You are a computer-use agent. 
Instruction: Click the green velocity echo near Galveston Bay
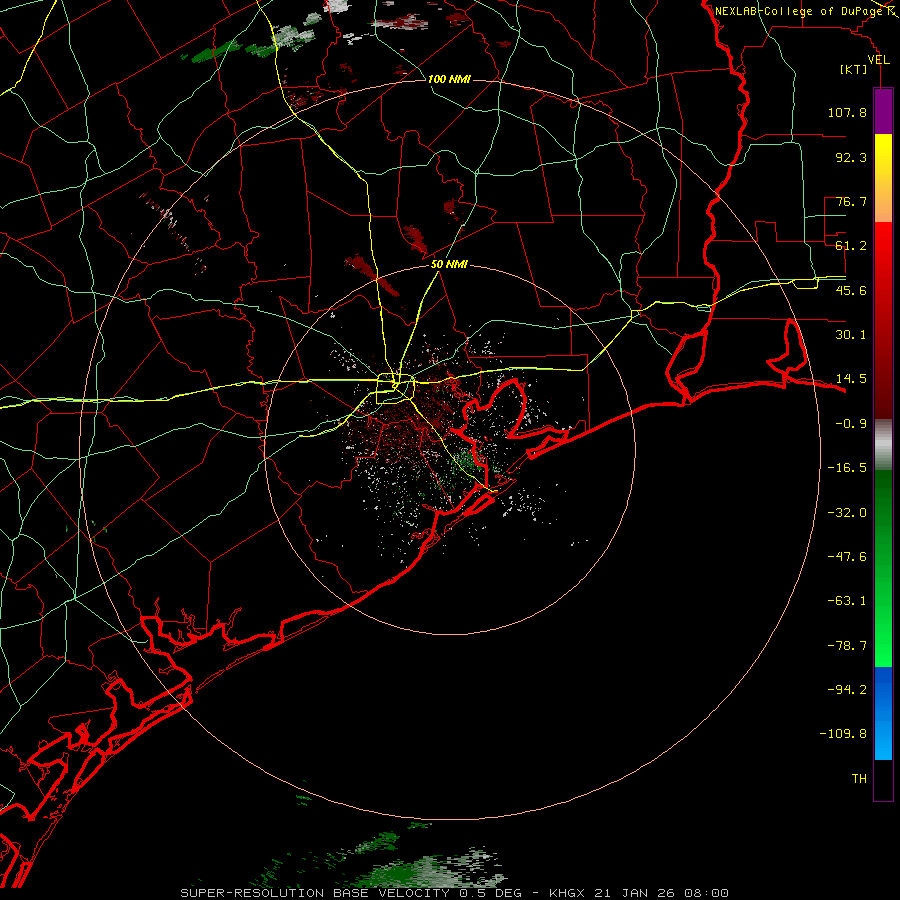click(466, 462)
